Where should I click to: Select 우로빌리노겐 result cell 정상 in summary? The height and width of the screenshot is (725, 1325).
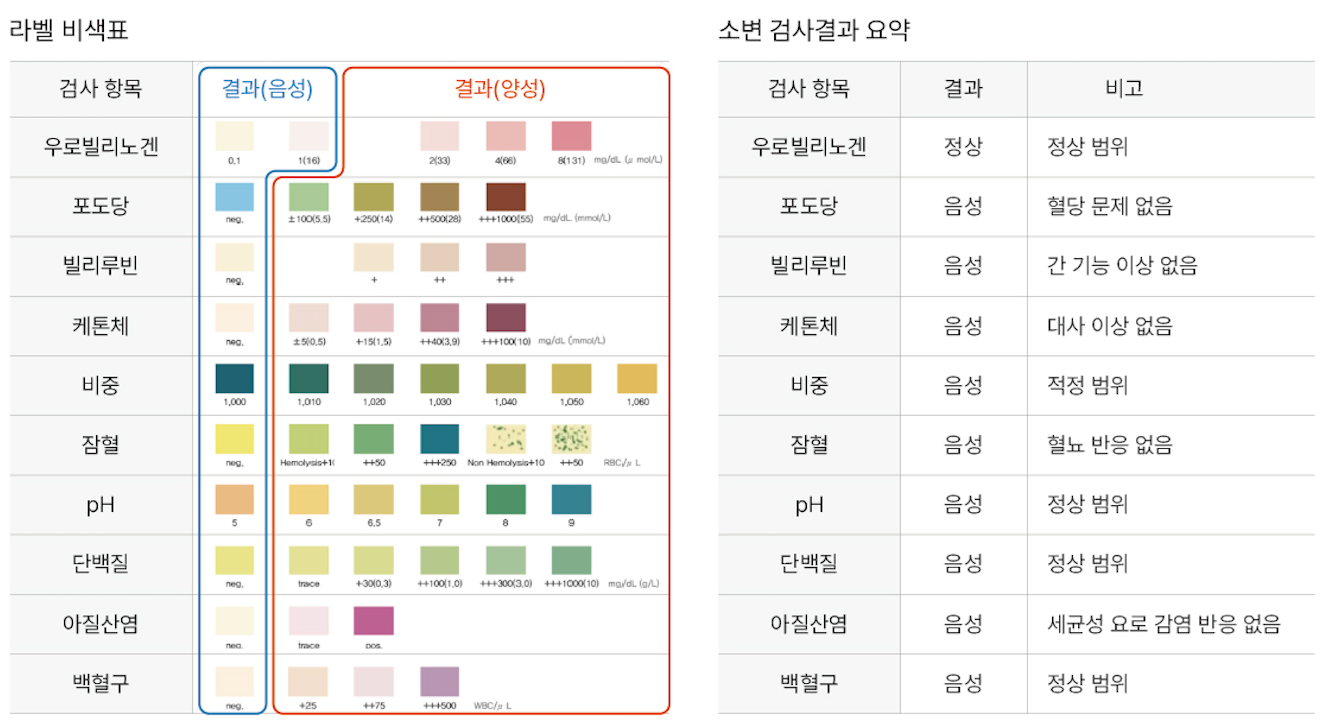pyautogui.click(x=964, y=147)
